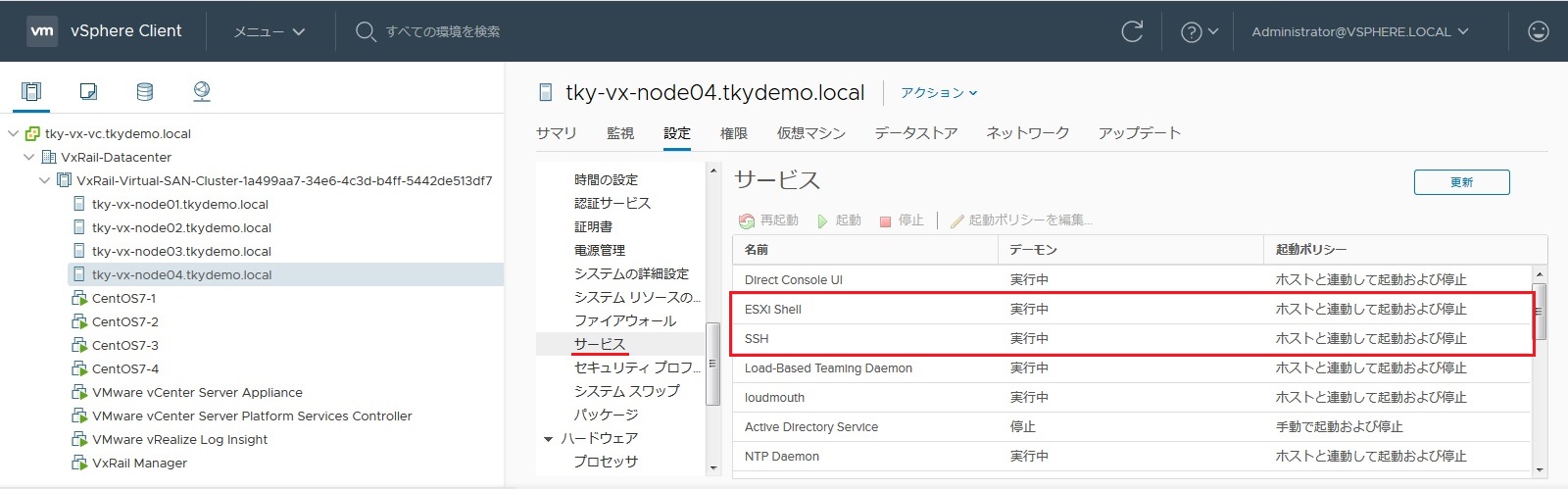Collapse the VxRail-Datacenter tree node
This screenshot has width=1568, height=489.
(29, 157)
